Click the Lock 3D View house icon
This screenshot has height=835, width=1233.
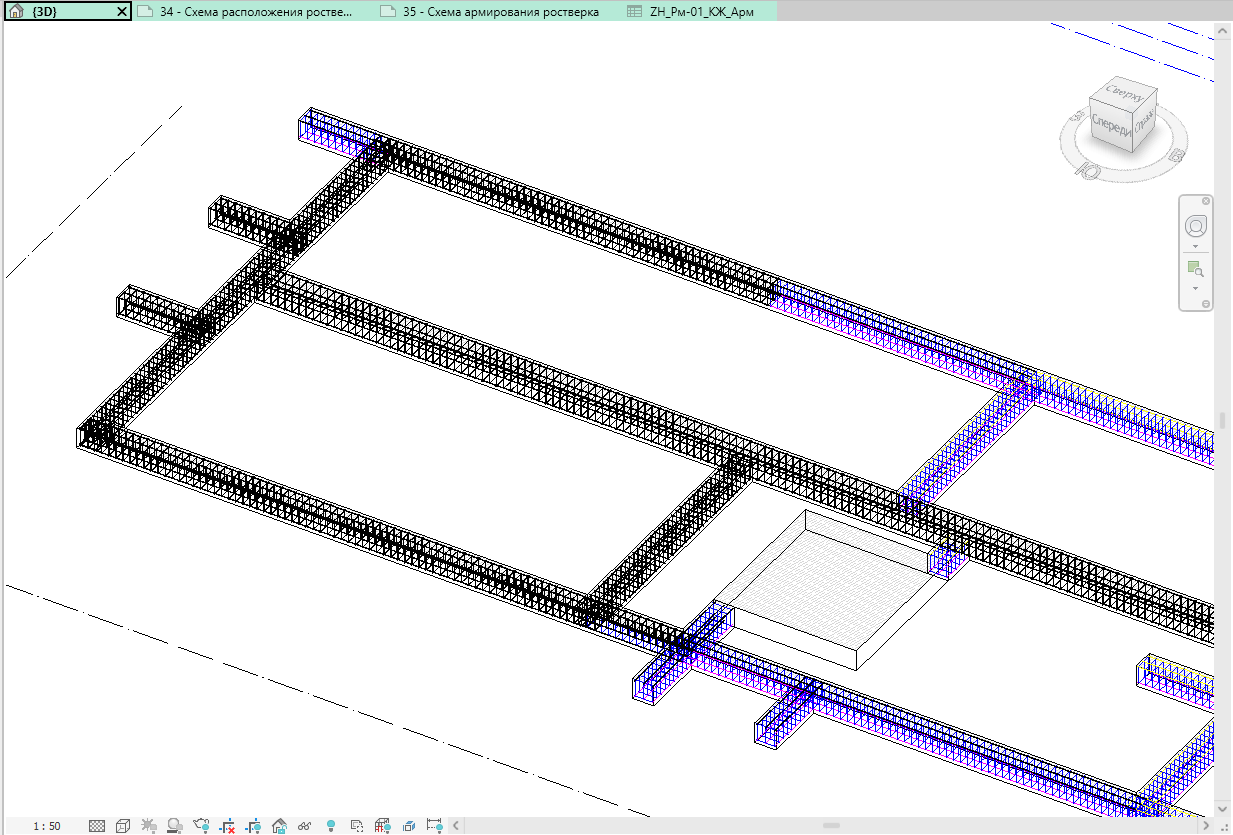pos(279,826)
